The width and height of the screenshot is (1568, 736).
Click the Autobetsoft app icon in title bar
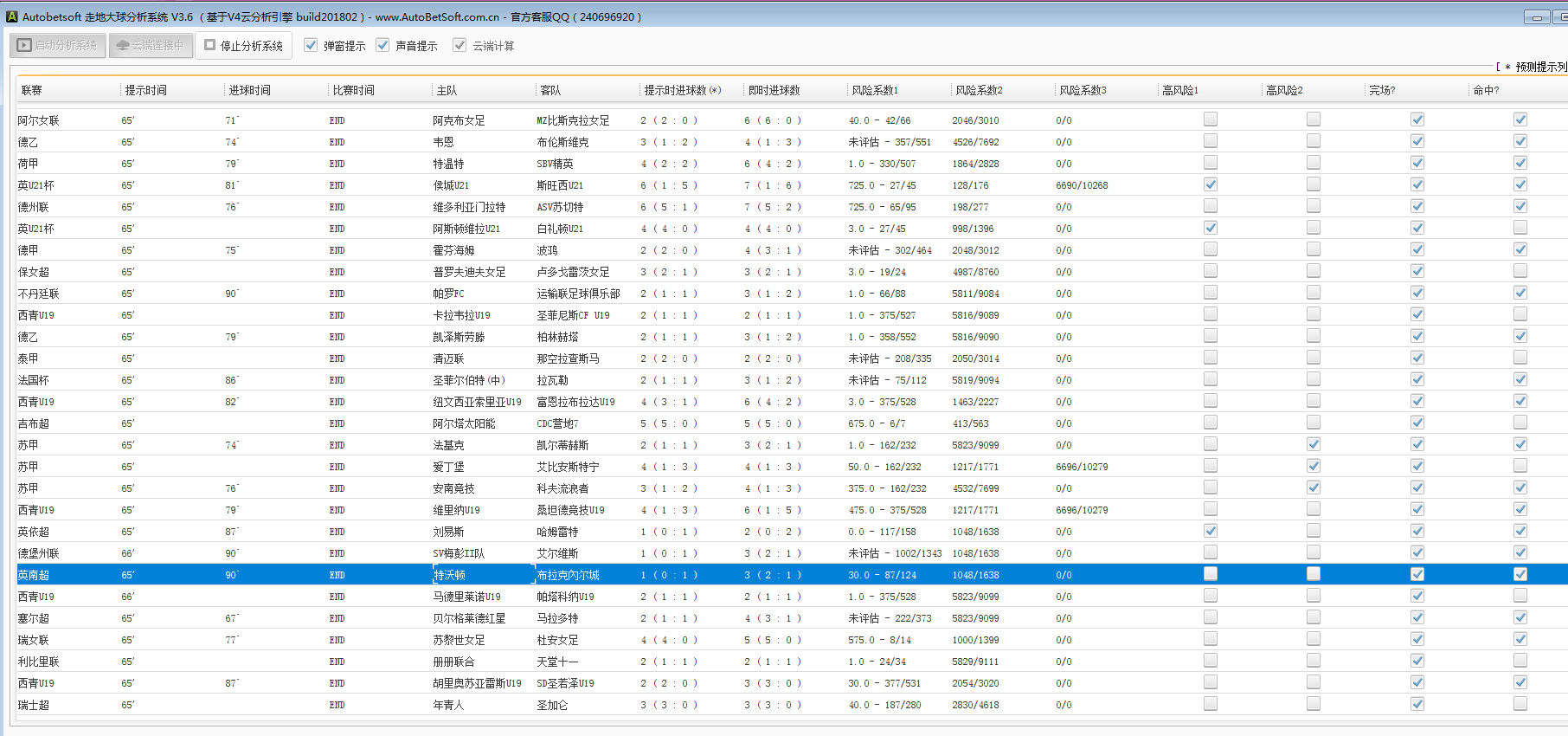11,16
